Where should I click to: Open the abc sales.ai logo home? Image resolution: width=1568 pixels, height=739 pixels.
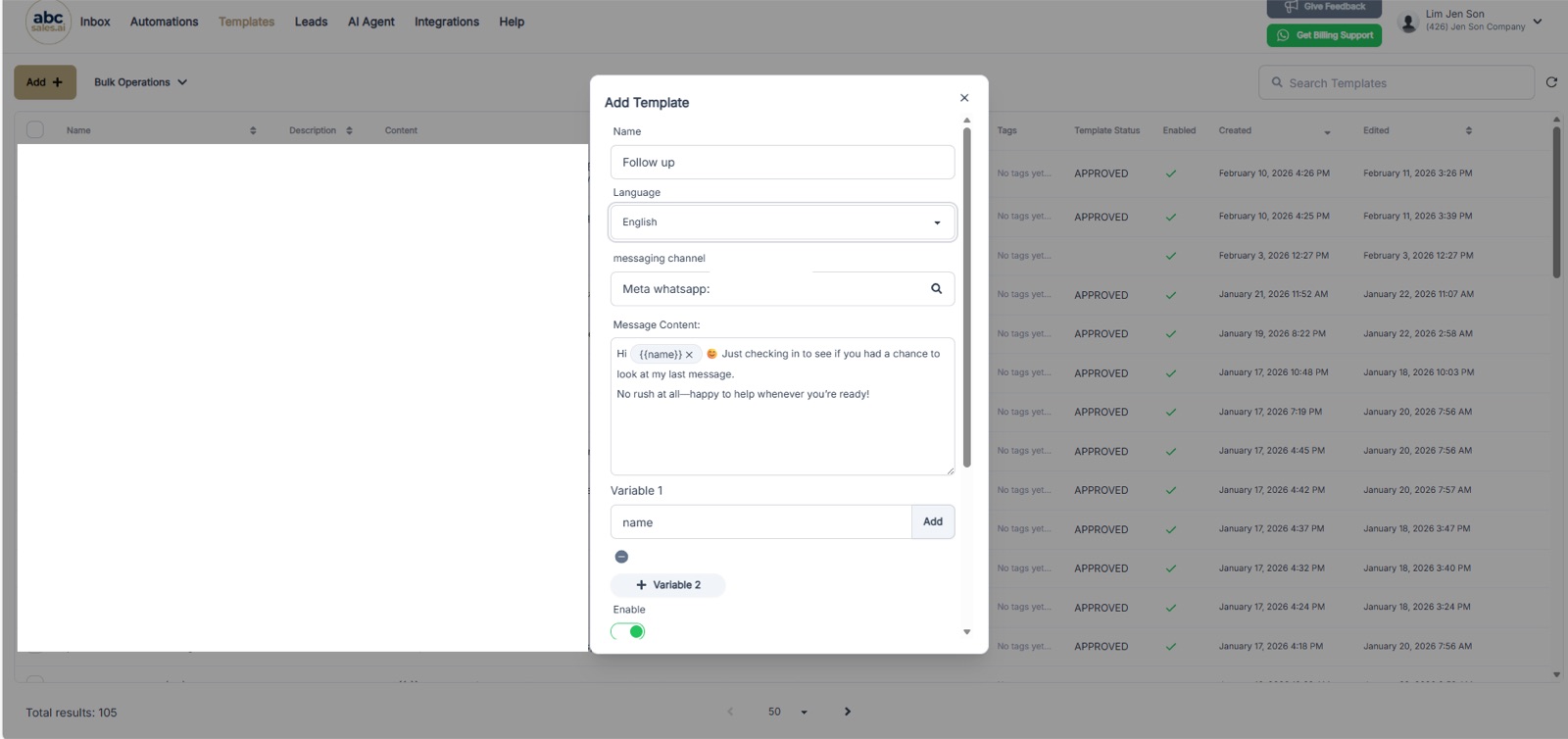(48, 21)
